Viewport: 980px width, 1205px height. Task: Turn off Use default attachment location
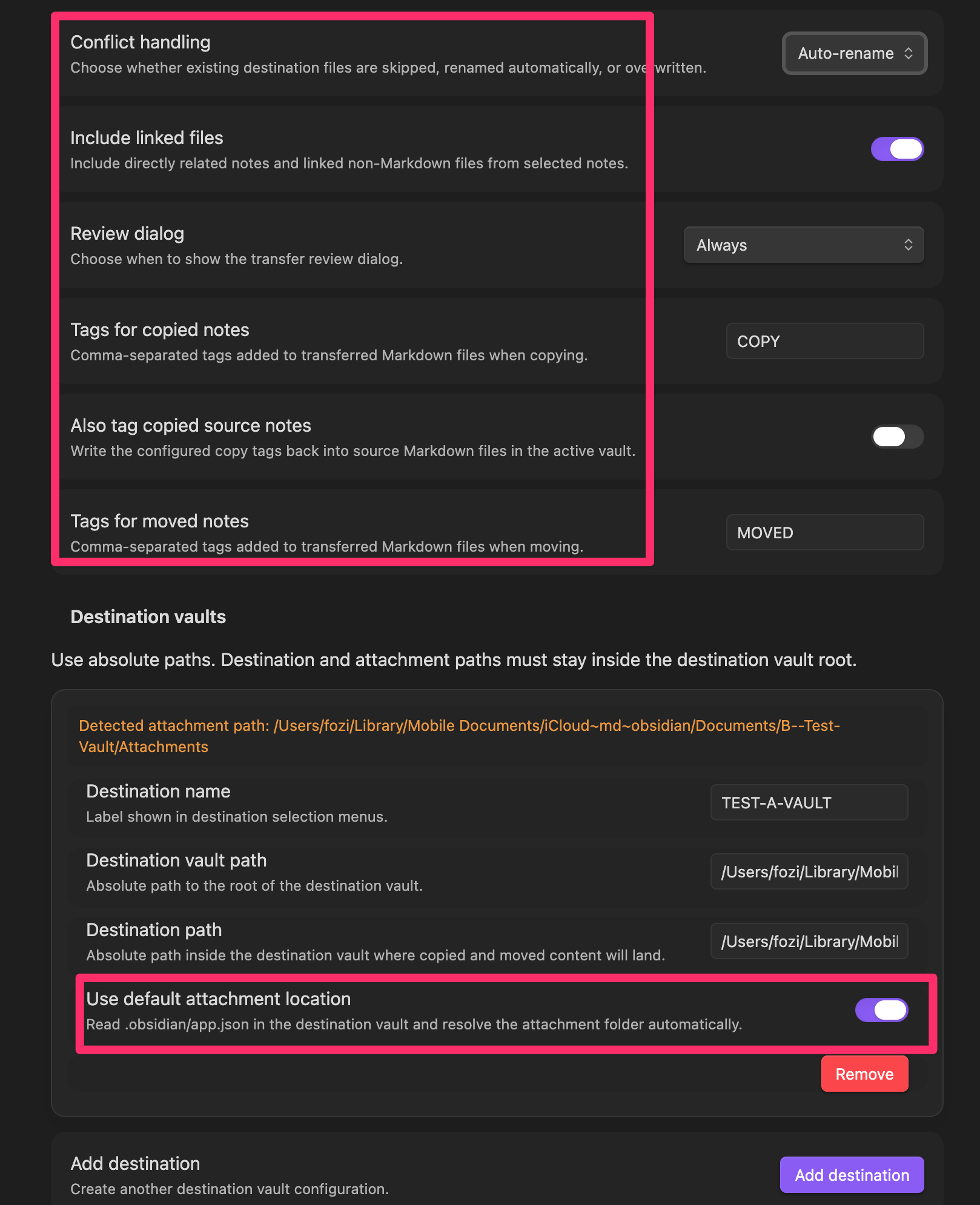tap(881, 1010)
